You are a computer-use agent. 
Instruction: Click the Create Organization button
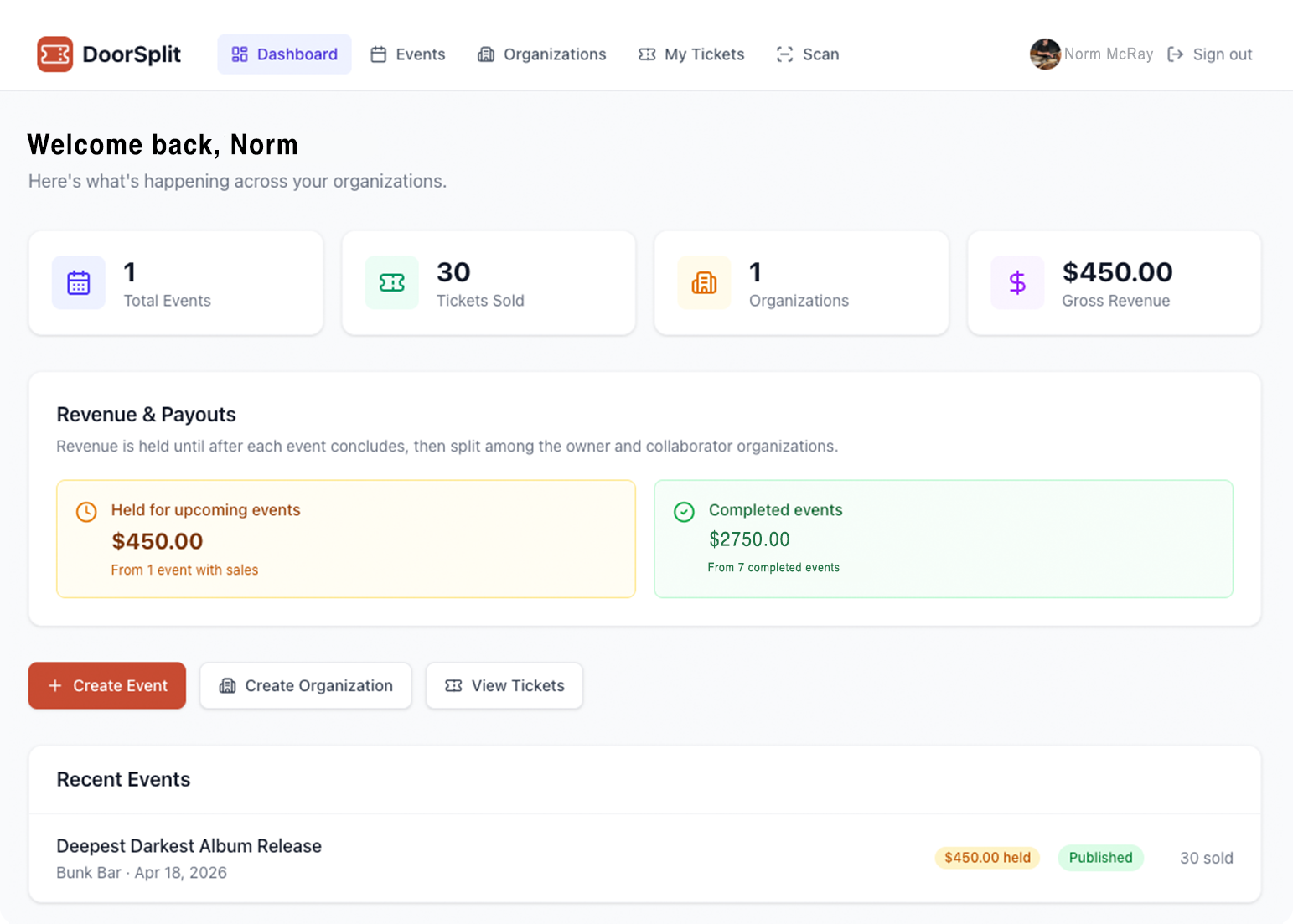306,685
